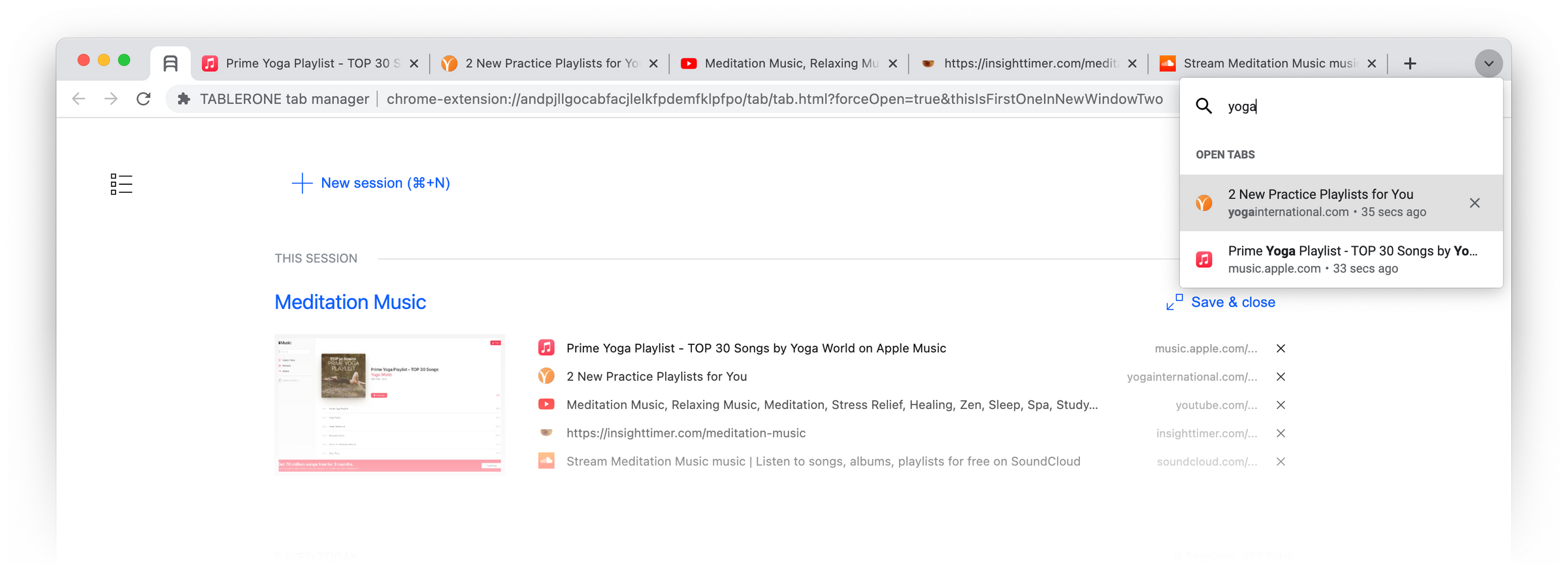The height and width of the screenshot is (588, 1568).
Task: Close the Meditation Music YouTube browser tab
Action: [893, 63]
